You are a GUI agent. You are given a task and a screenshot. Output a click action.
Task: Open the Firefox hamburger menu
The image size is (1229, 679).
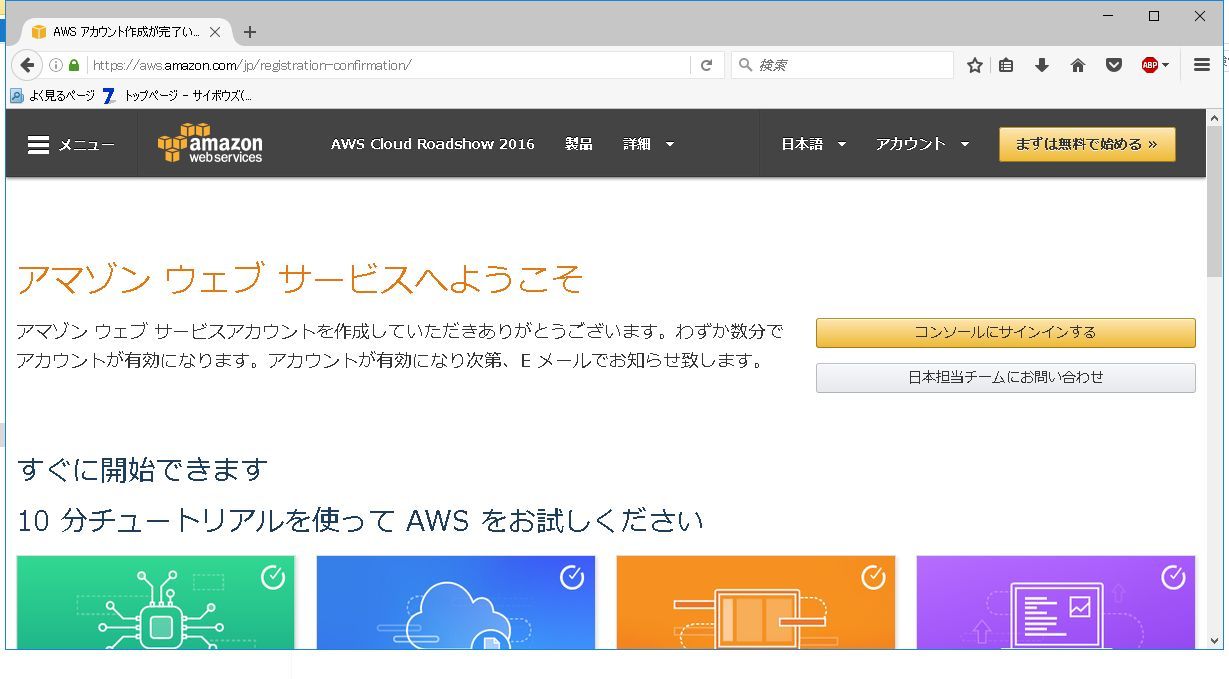tap(1202, 65)
